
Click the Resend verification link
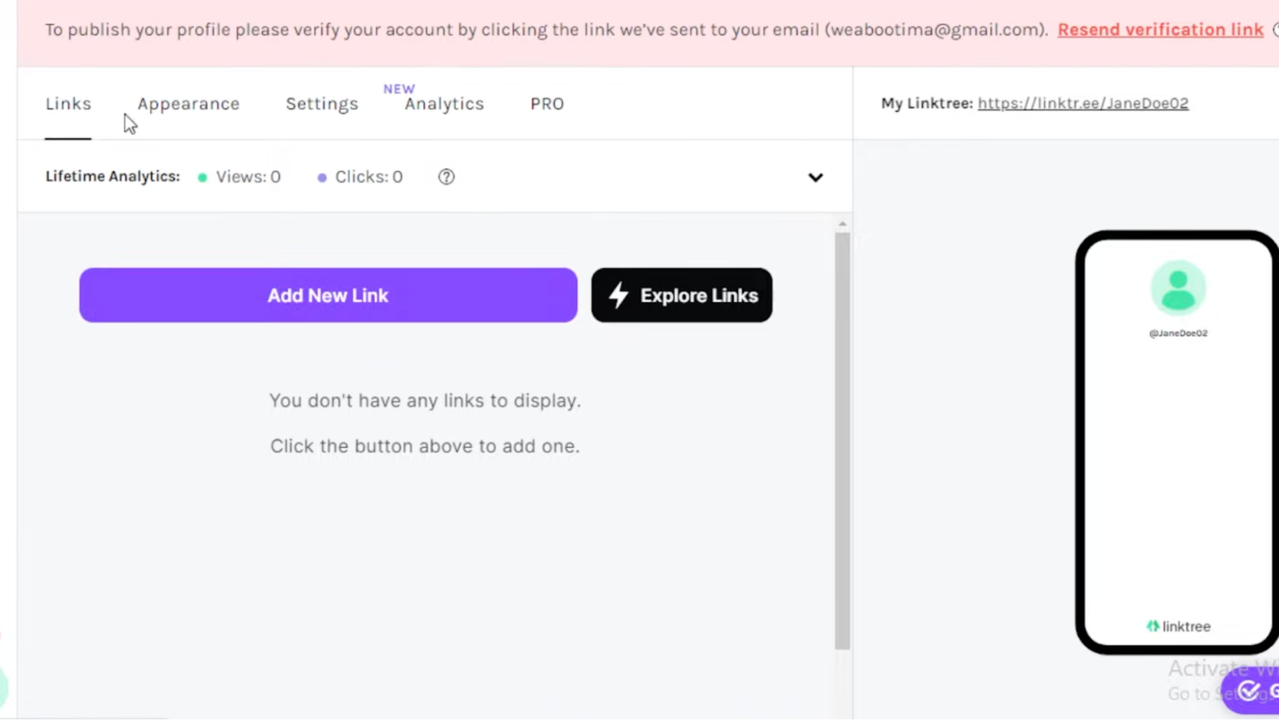pos(1160,30)
